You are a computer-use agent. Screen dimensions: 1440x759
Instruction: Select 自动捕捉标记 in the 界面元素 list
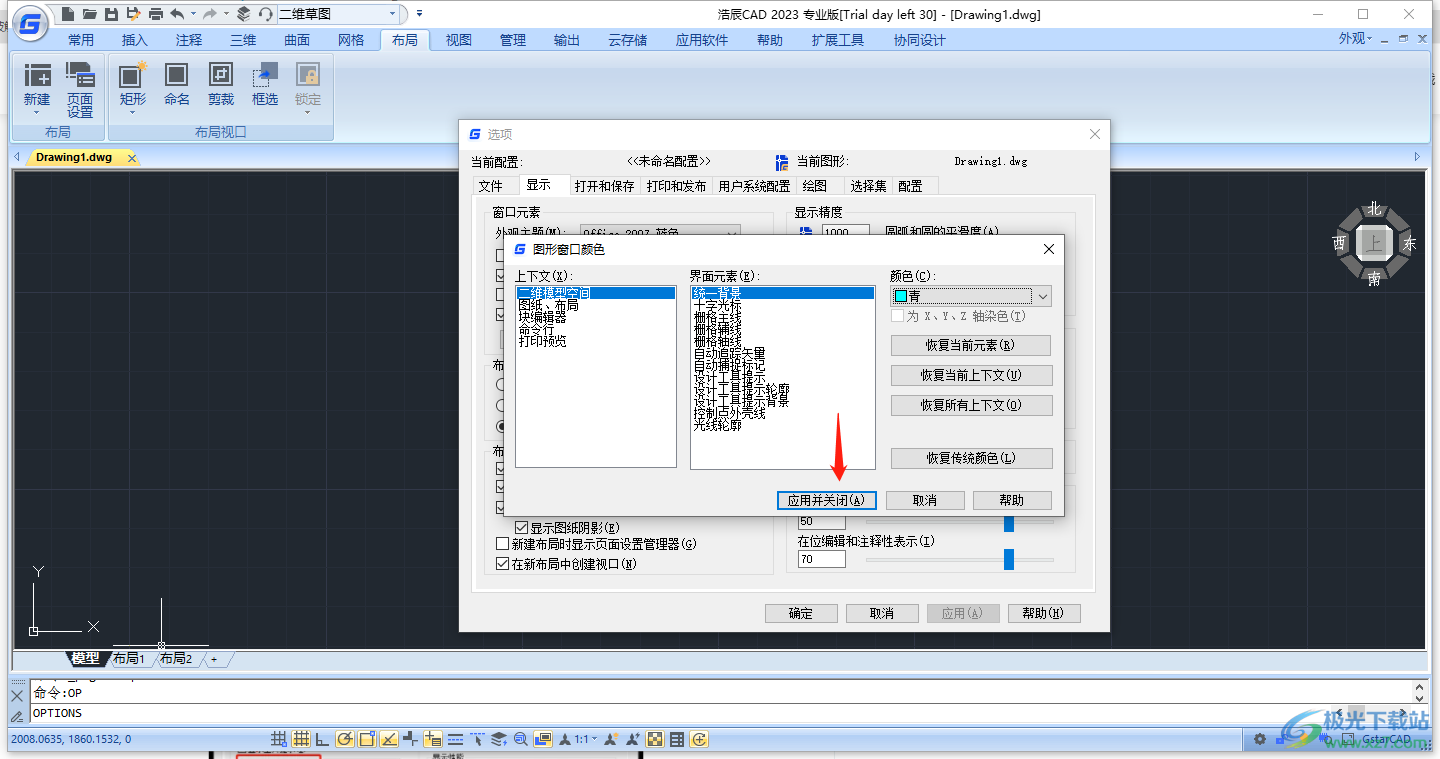pos(729,365)
